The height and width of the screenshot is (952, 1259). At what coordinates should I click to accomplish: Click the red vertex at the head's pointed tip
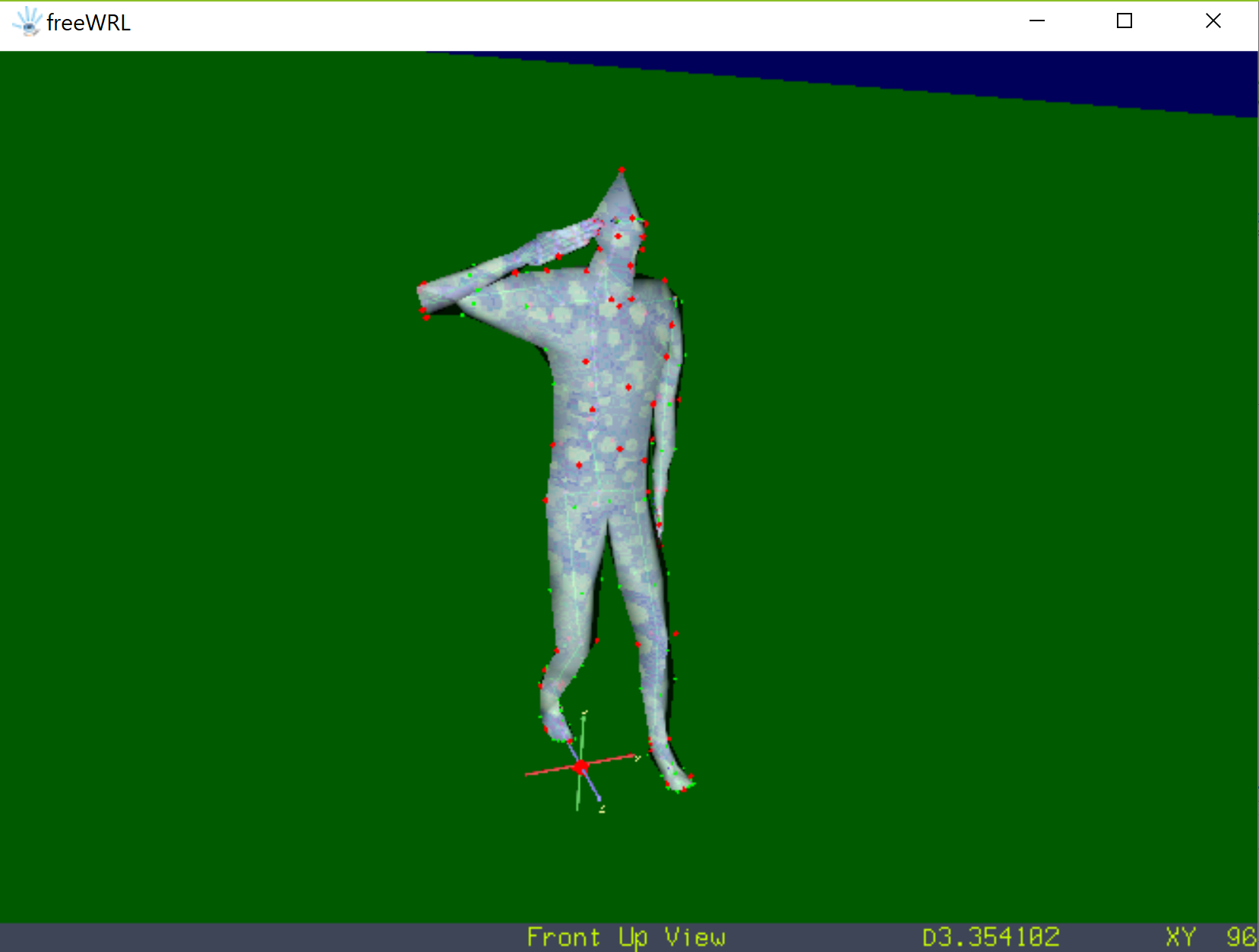pos(622,170)
